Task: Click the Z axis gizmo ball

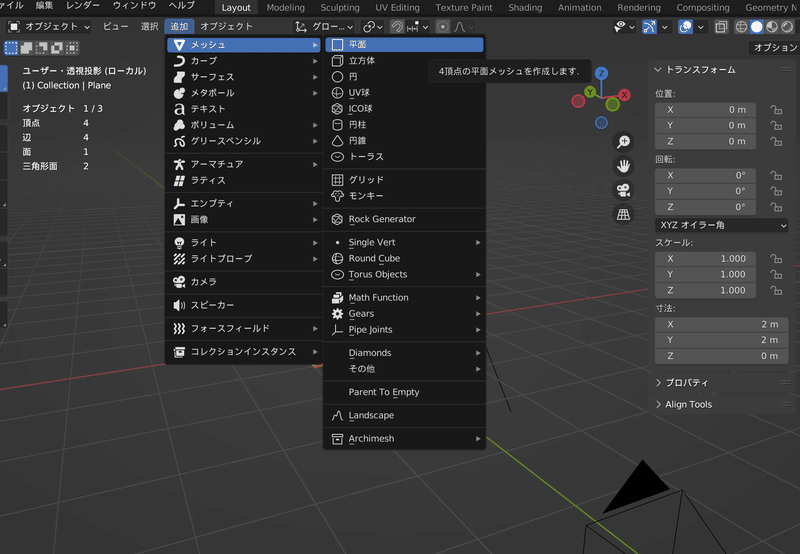Action: [x=602, y=73]
